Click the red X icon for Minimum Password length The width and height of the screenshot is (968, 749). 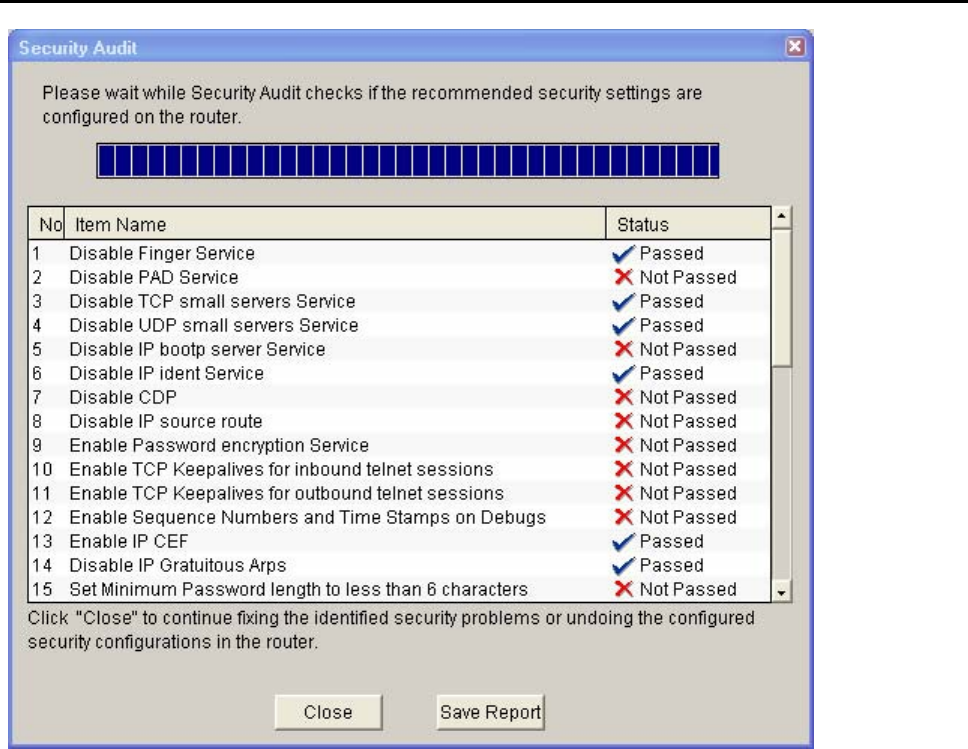point(624,589)
